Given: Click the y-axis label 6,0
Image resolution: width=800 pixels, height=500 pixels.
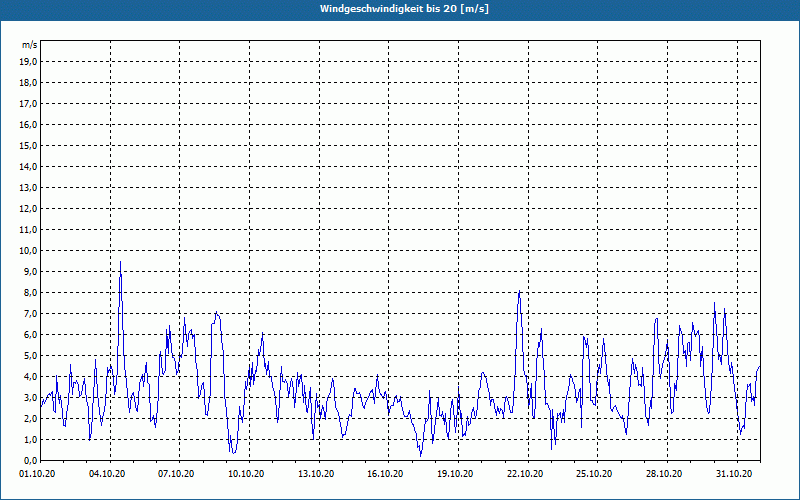Looking at the screenshot, I should 31,335.
